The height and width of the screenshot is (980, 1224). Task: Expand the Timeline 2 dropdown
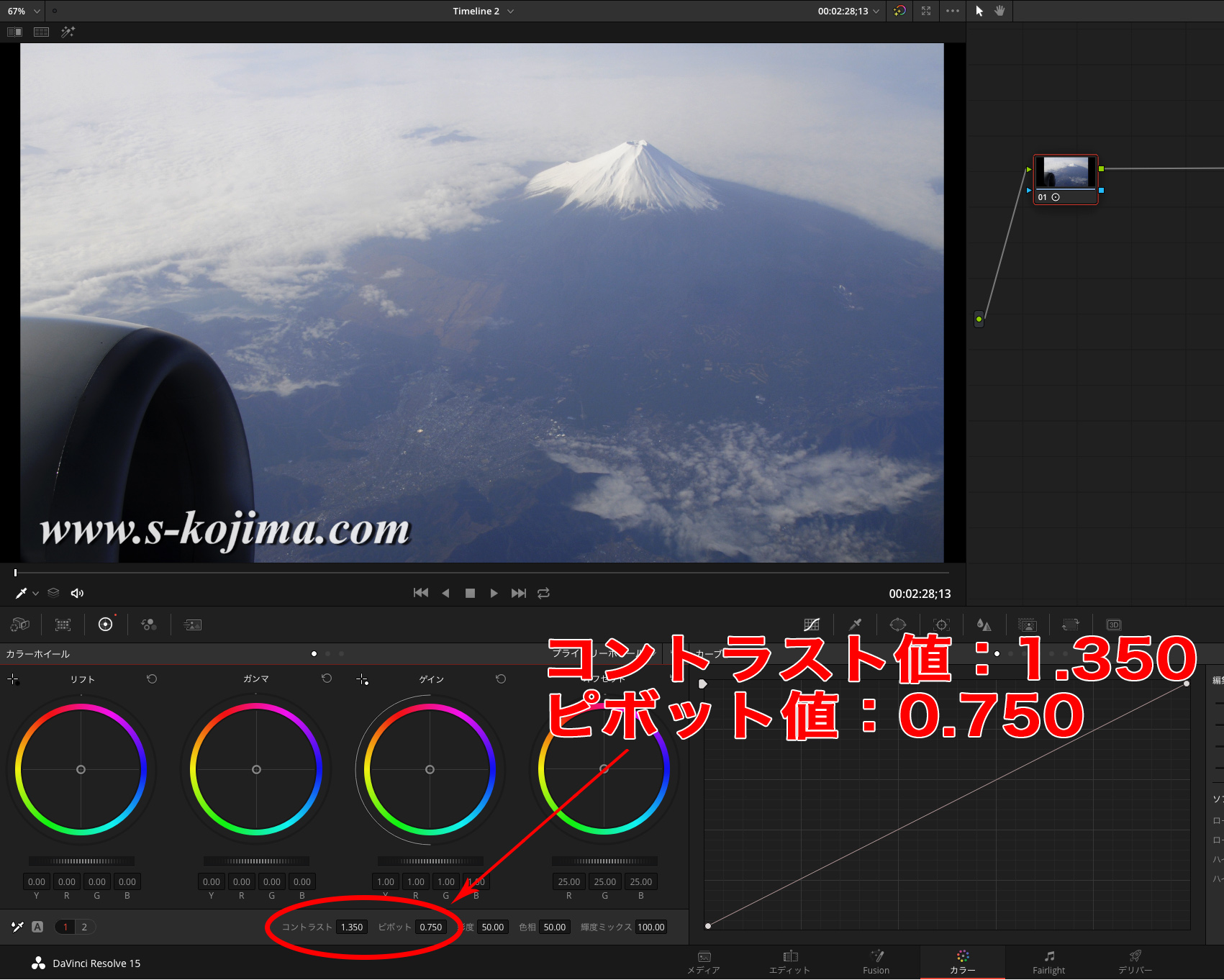point(510,12)
